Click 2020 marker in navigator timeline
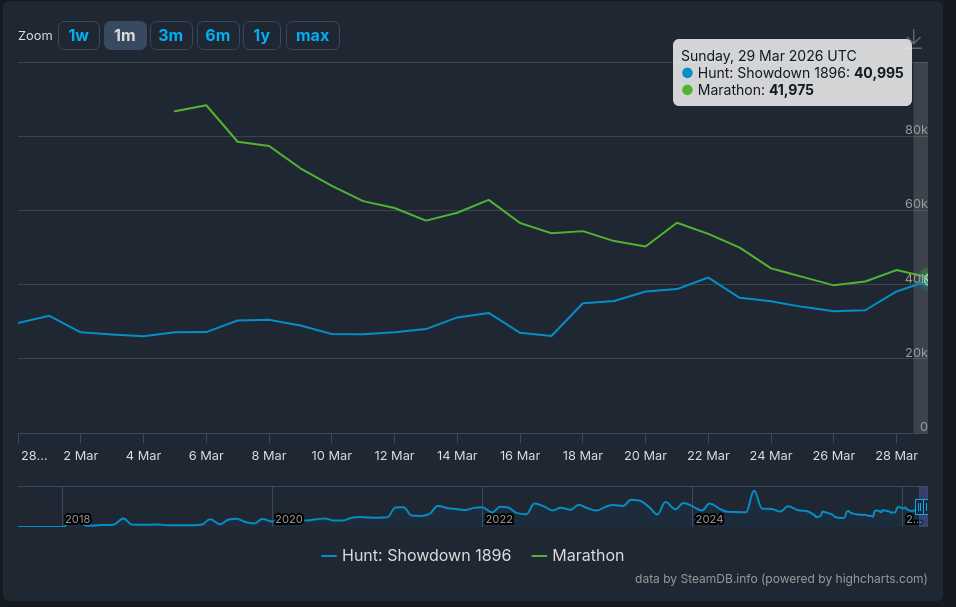956x607 pixels. tap(288, 519)
